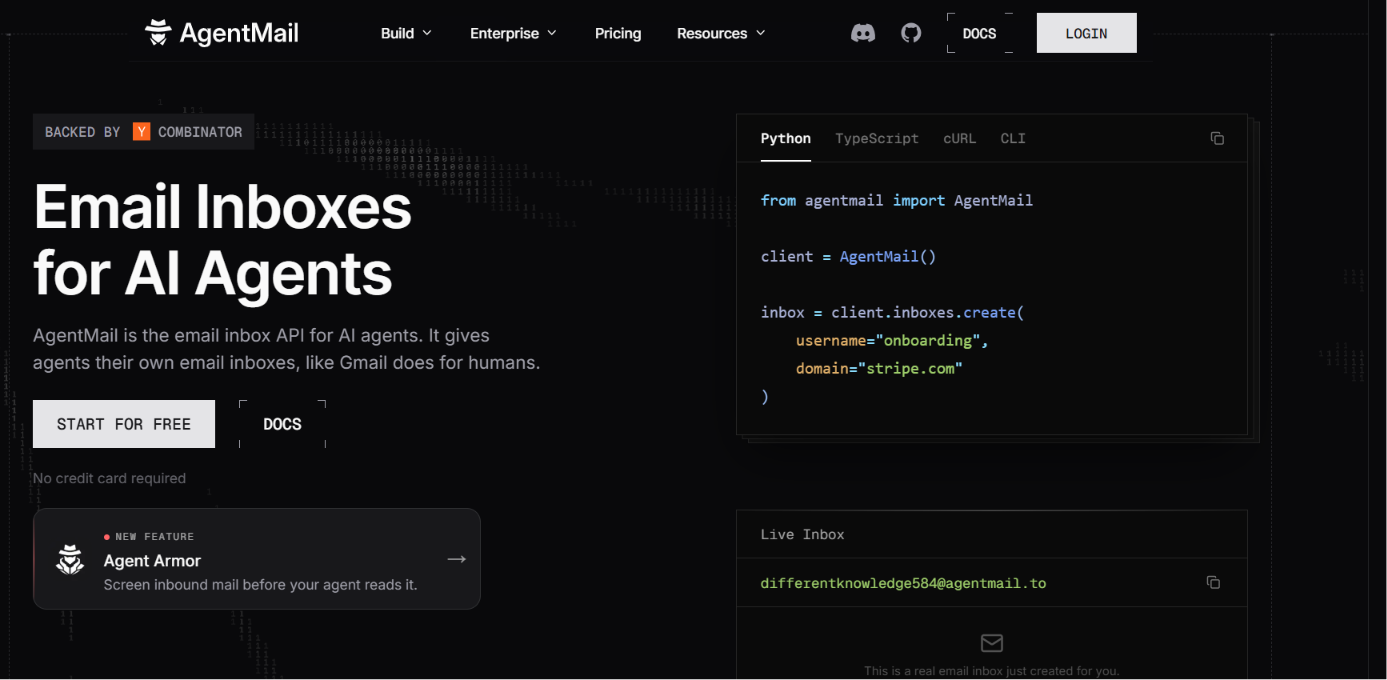Click the "client = AgentMail()" code line
This screenshot has width=1387, height=680.
click(x=848, y=257)
